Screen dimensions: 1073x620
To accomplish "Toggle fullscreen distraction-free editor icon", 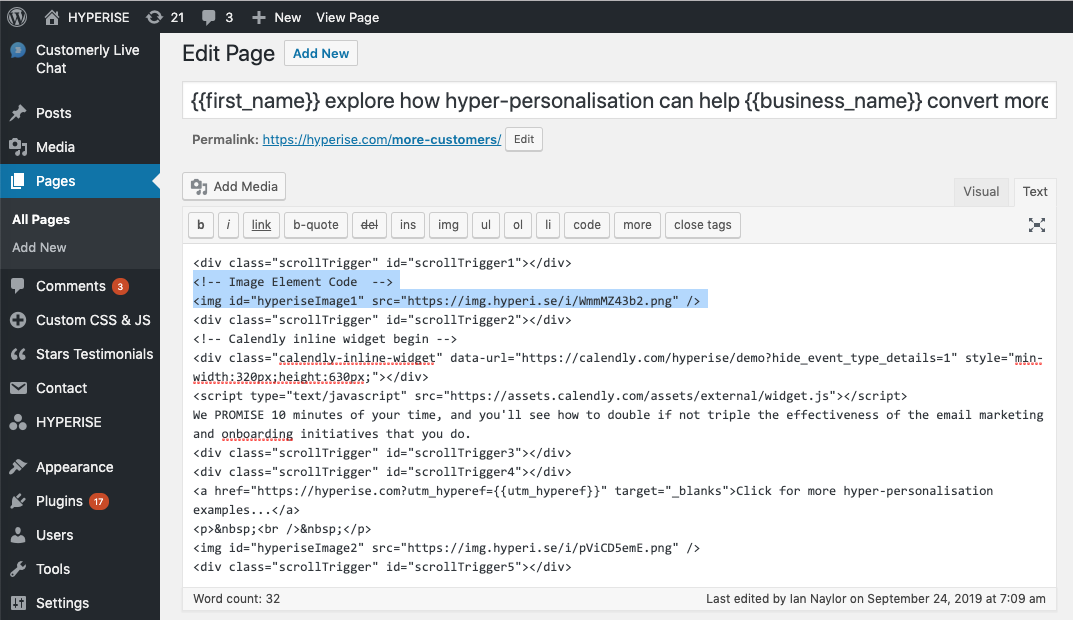I will [1037, 225].
